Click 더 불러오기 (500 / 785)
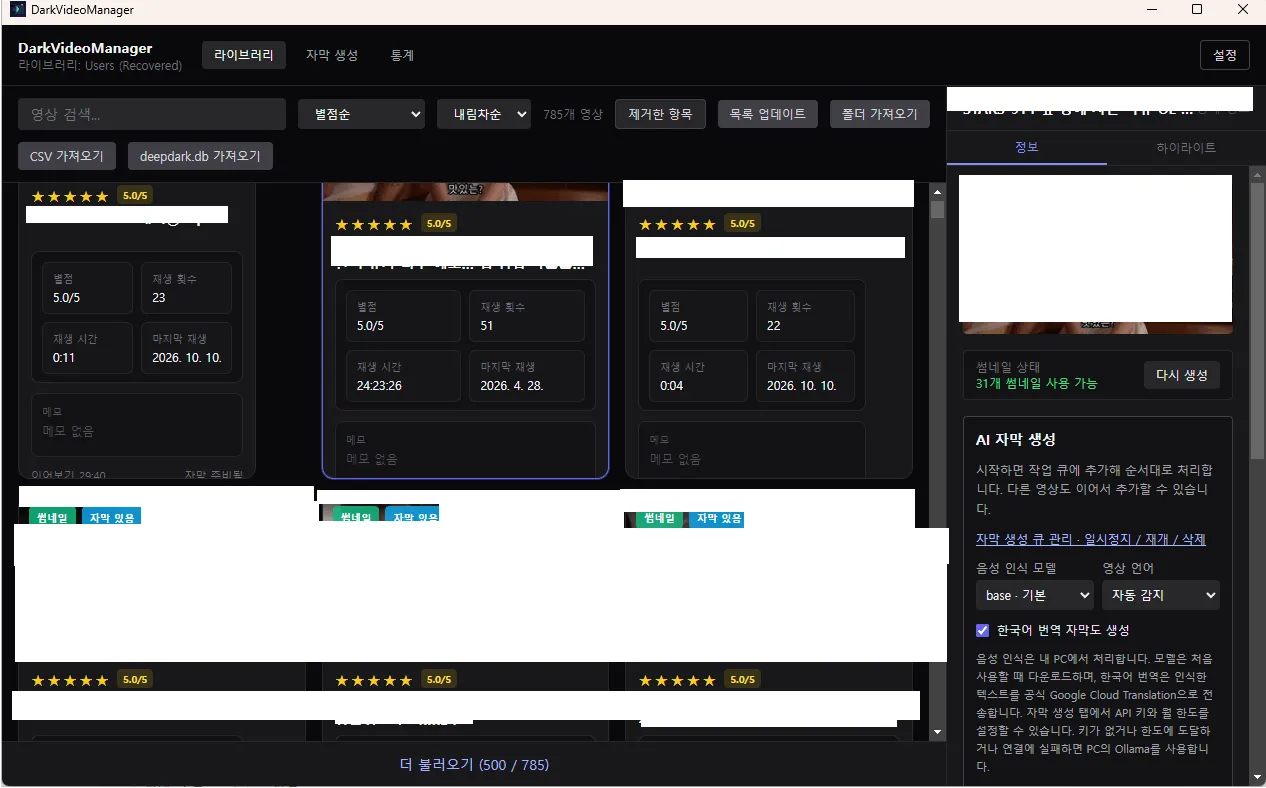This screenshot has width=1266, height=788. [x=474, y=765]
